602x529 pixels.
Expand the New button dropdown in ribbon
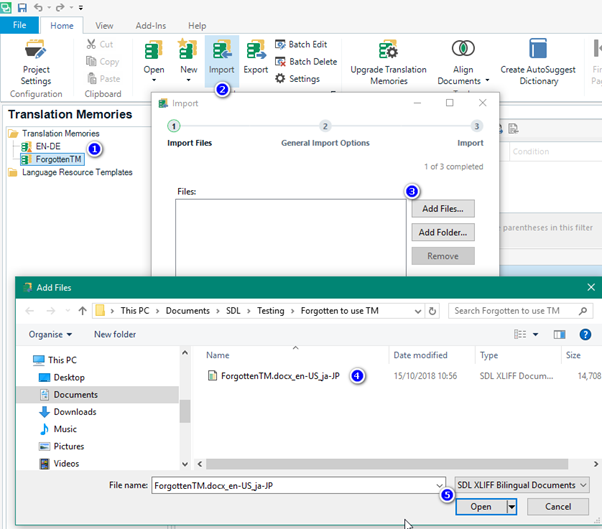189,80
